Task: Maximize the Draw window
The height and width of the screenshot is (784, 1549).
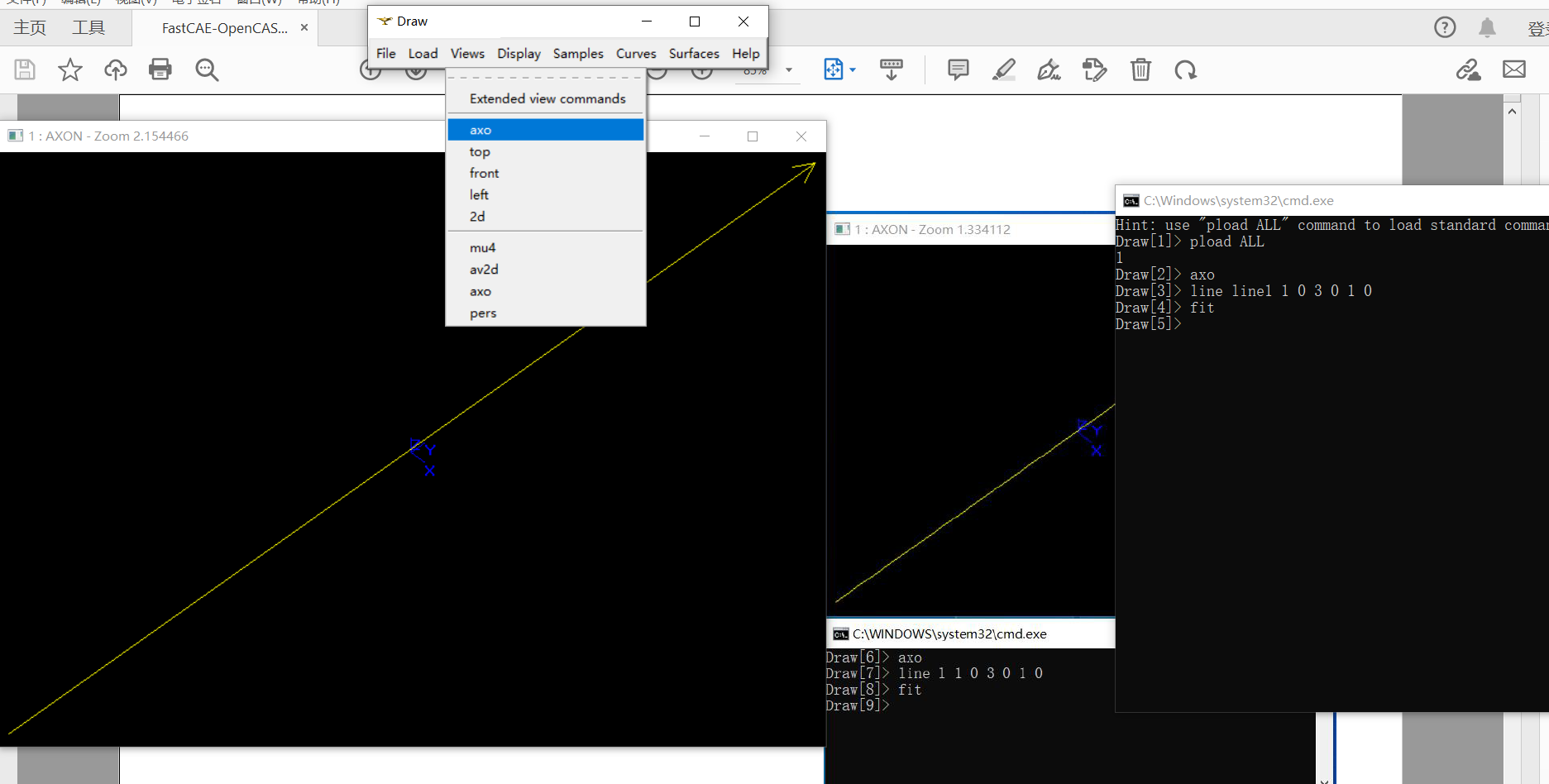Action: click(695, 22)
